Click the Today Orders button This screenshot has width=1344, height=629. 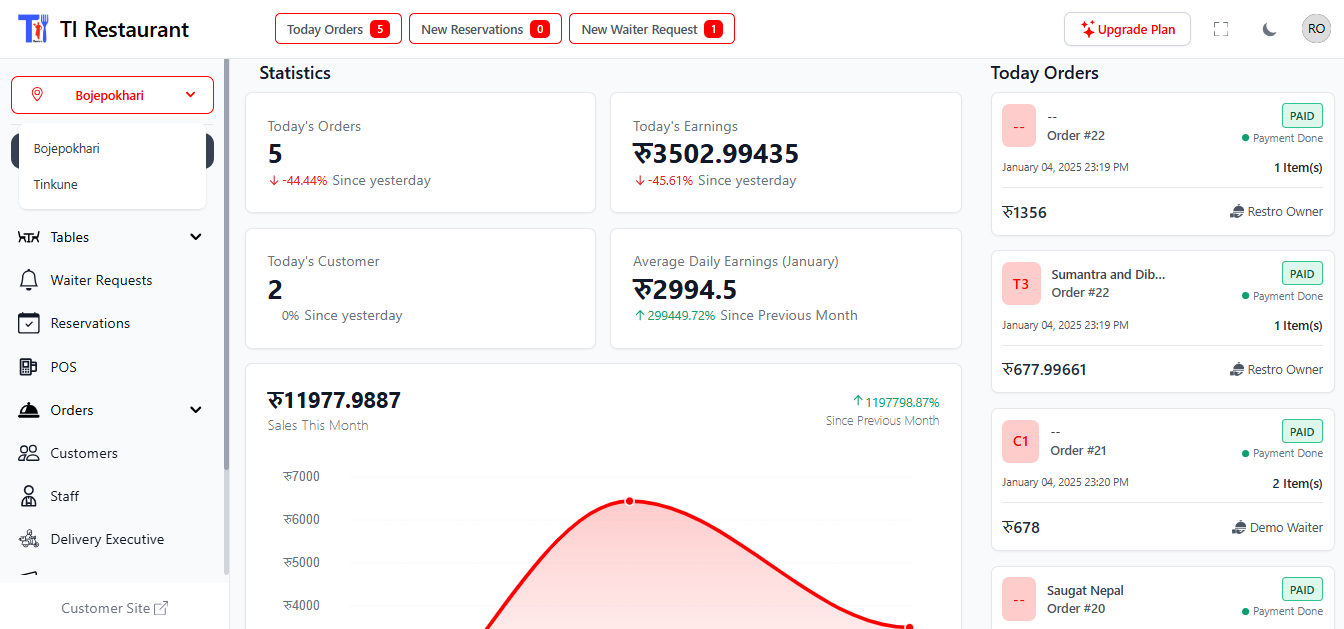[338, 29]
